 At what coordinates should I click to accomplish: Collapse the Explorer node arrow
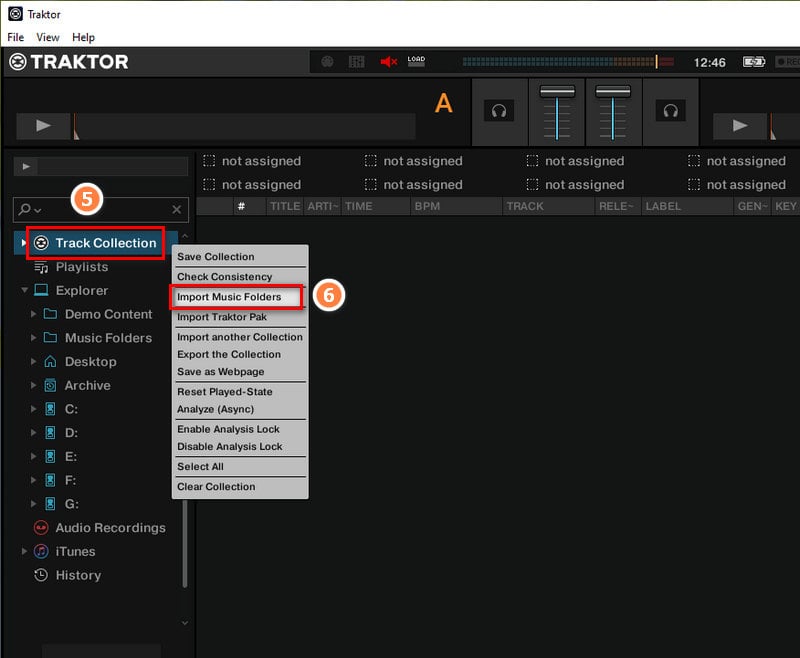tap(24, 290)
